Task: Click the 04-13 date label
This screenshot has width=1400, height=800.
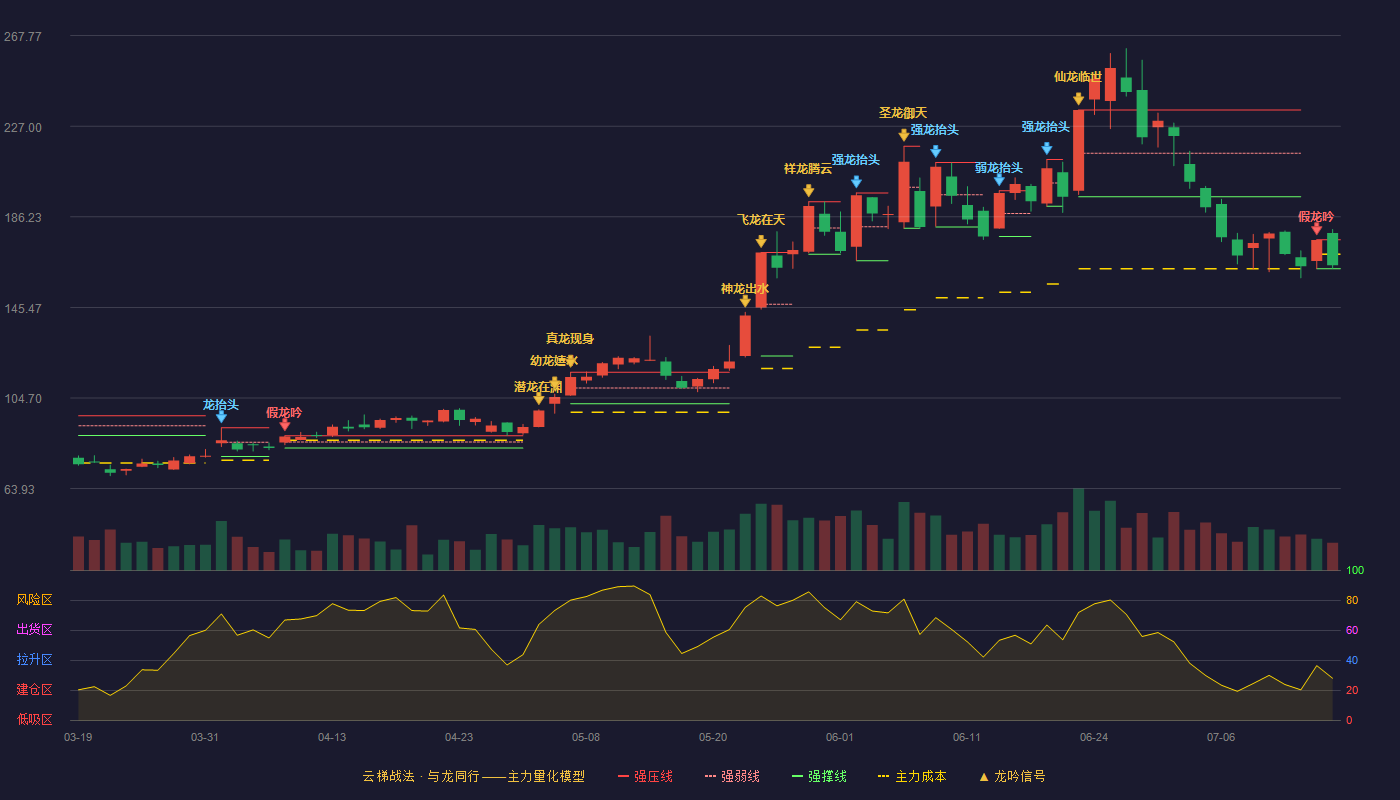Action: tap(332, 737)
